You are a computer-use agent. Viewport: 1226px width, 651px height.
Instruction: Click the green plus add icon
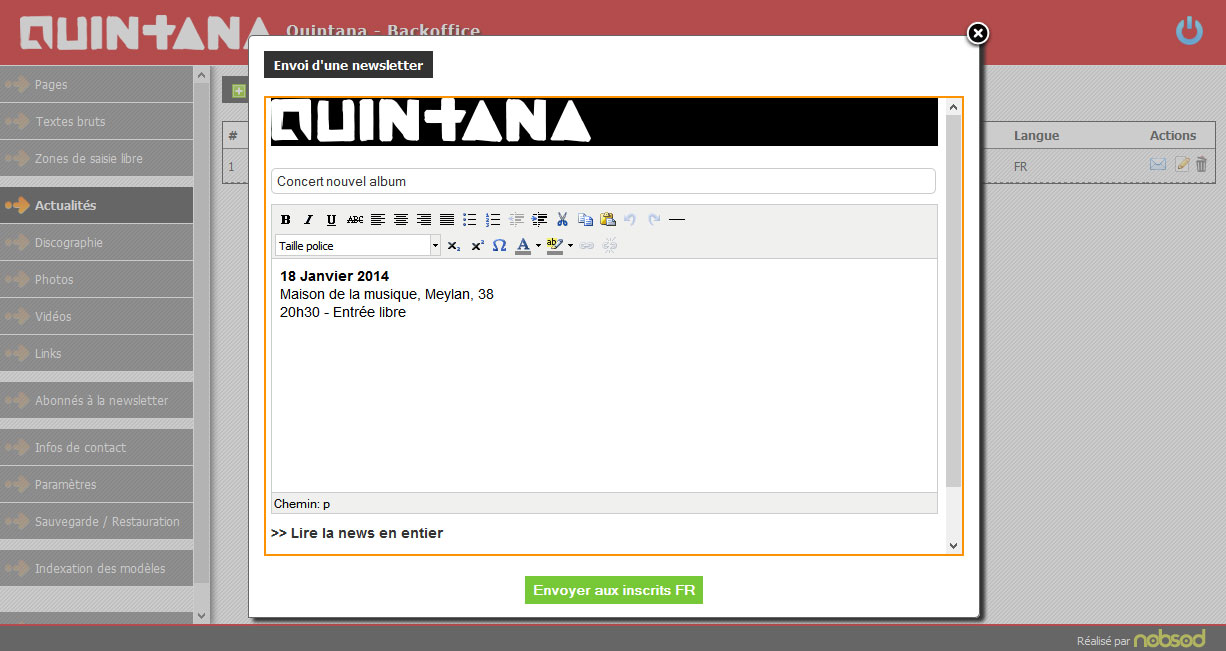coord(238,91)
